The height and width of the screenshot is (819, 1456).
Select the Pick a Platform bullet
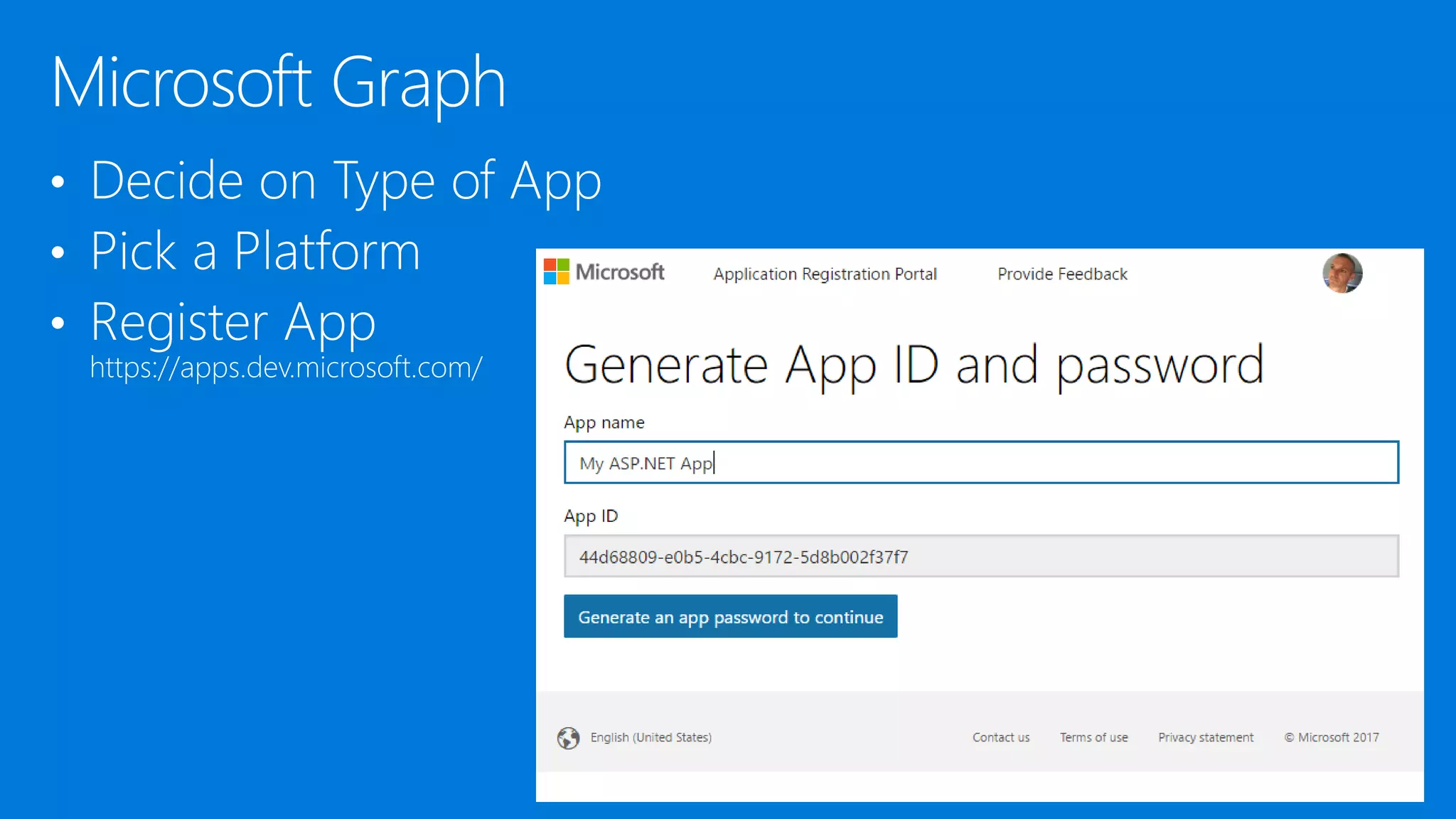pyautogui.click(x=255, y=252)
